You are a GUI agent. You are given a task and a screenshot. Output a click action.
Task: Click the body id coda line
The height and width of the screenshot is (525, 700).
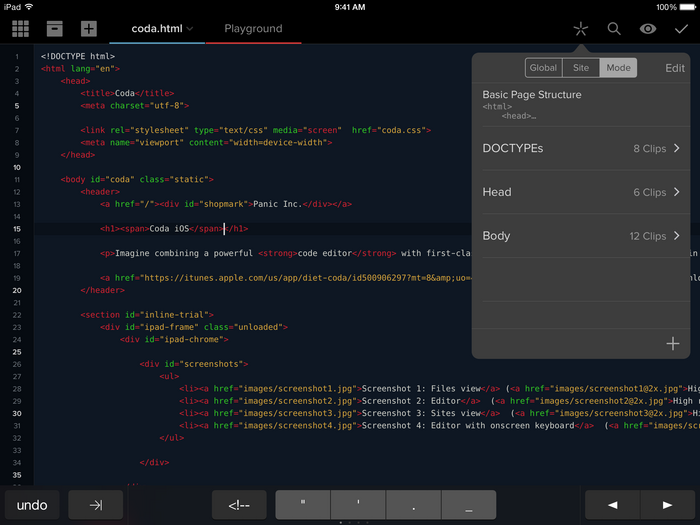point(137,179)
